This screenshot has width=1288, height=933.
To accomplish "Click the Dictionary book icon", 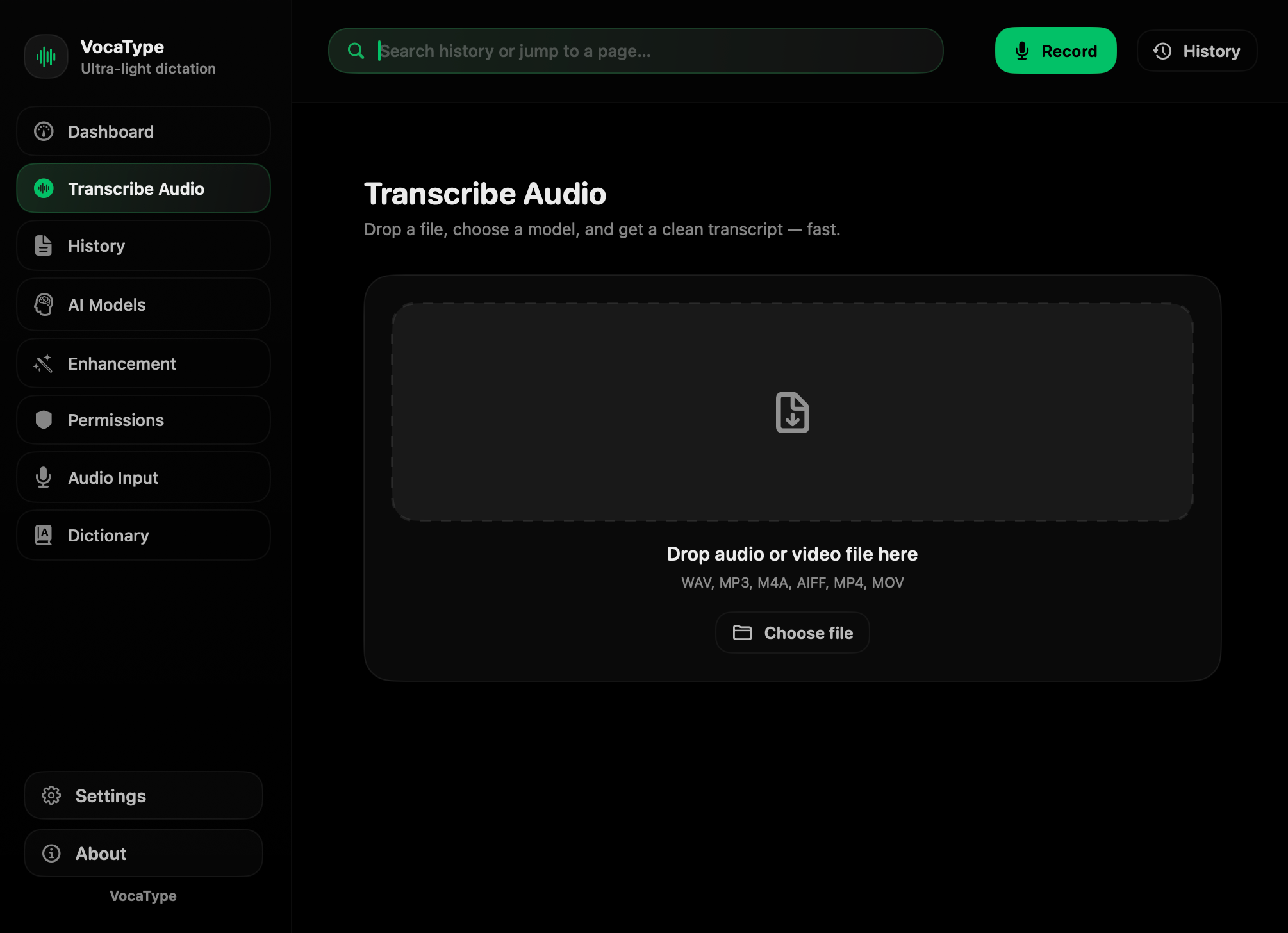I will (x=44, y=535).
